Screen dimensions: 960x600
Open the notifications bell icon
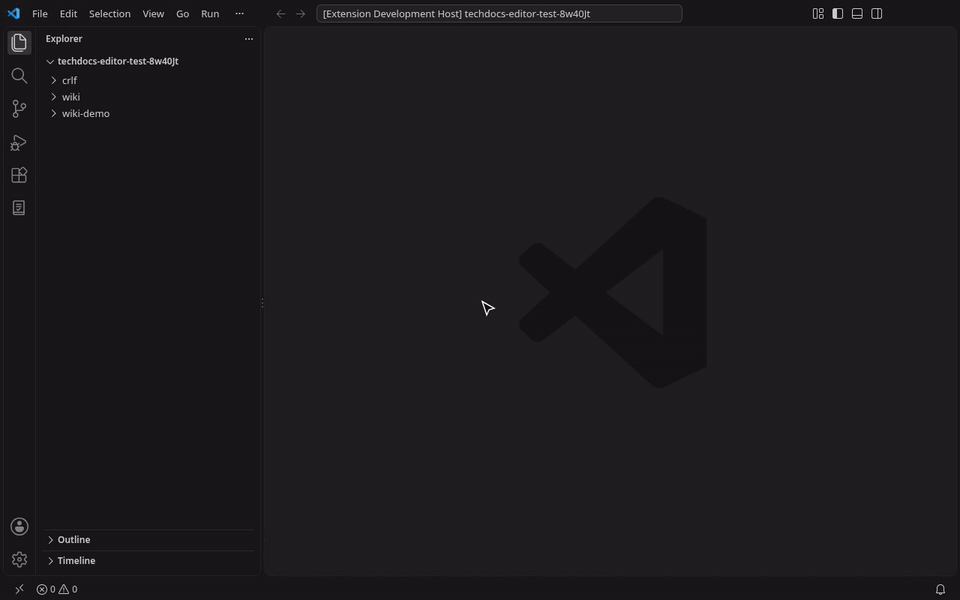point(940,589)
